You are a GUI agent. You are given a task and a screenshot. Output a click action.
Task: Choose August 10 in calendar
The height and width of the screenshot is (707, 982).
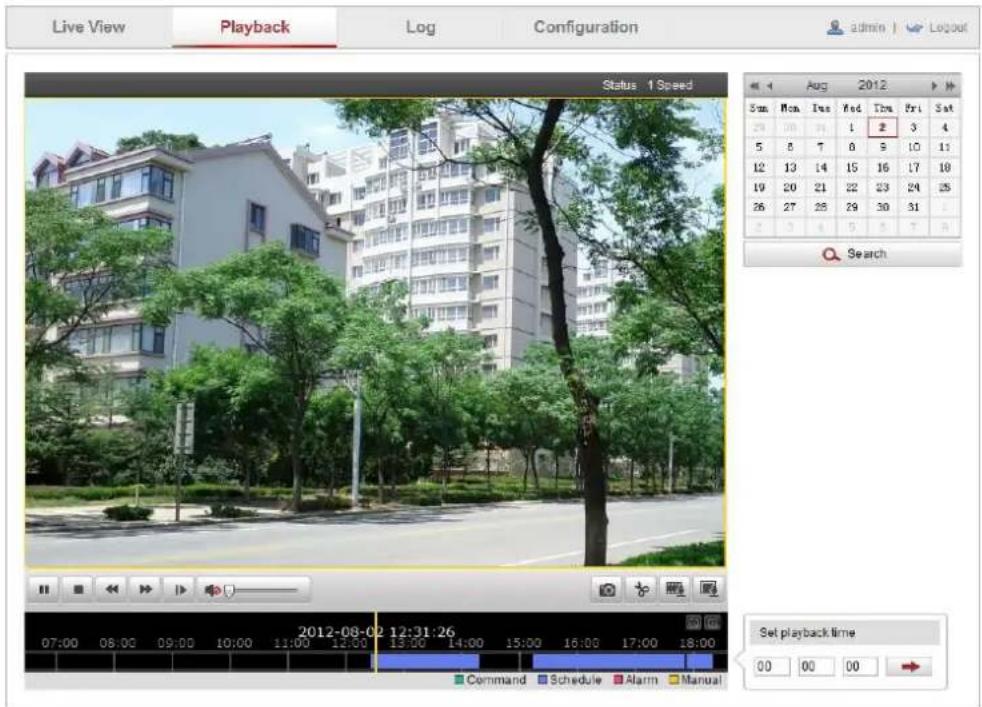pyautogui.click(x=913, y=147)
